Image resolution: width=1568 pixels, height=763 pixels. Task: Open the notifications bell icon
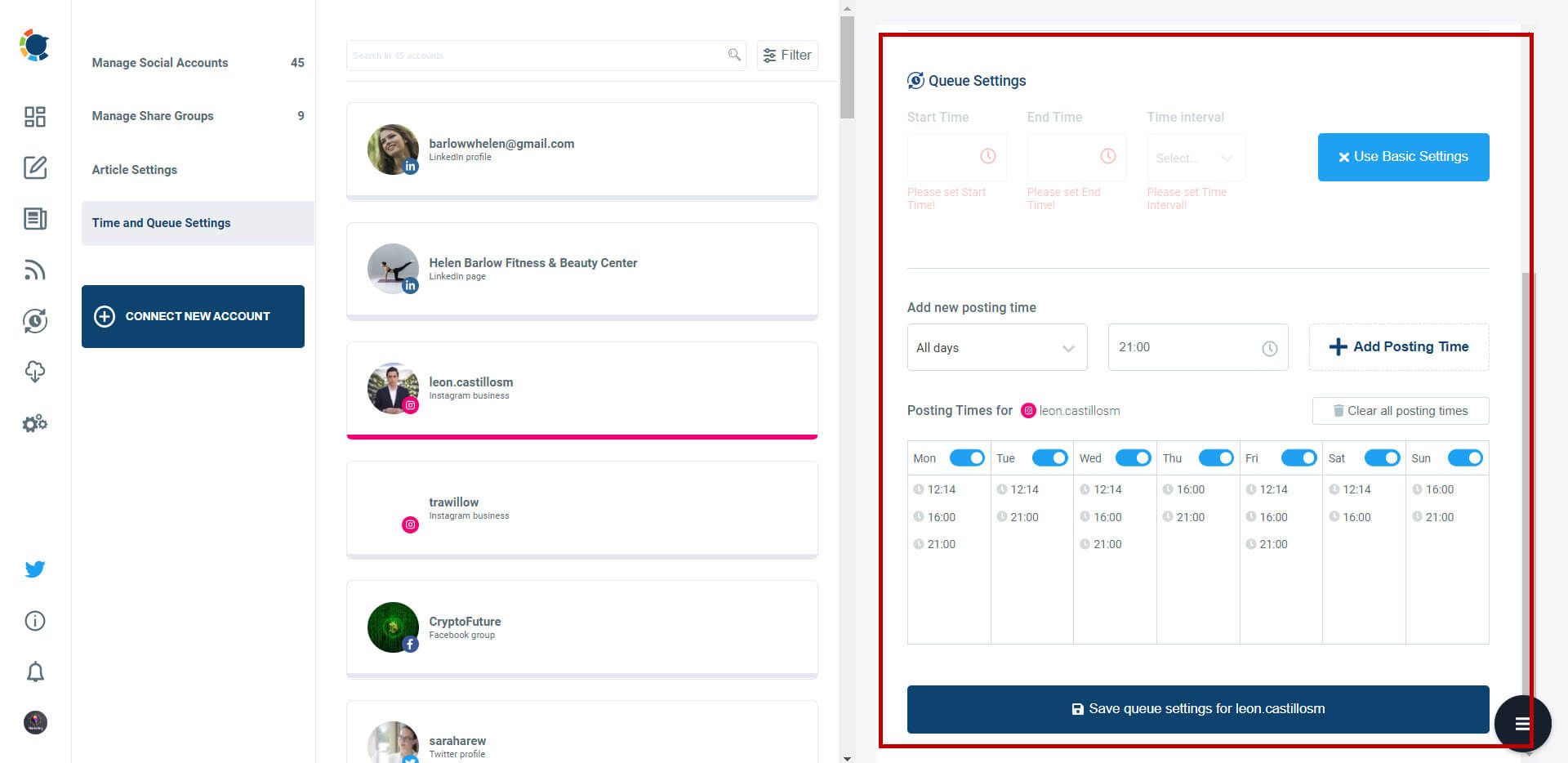pyautogui.click(x=34, y=671)
